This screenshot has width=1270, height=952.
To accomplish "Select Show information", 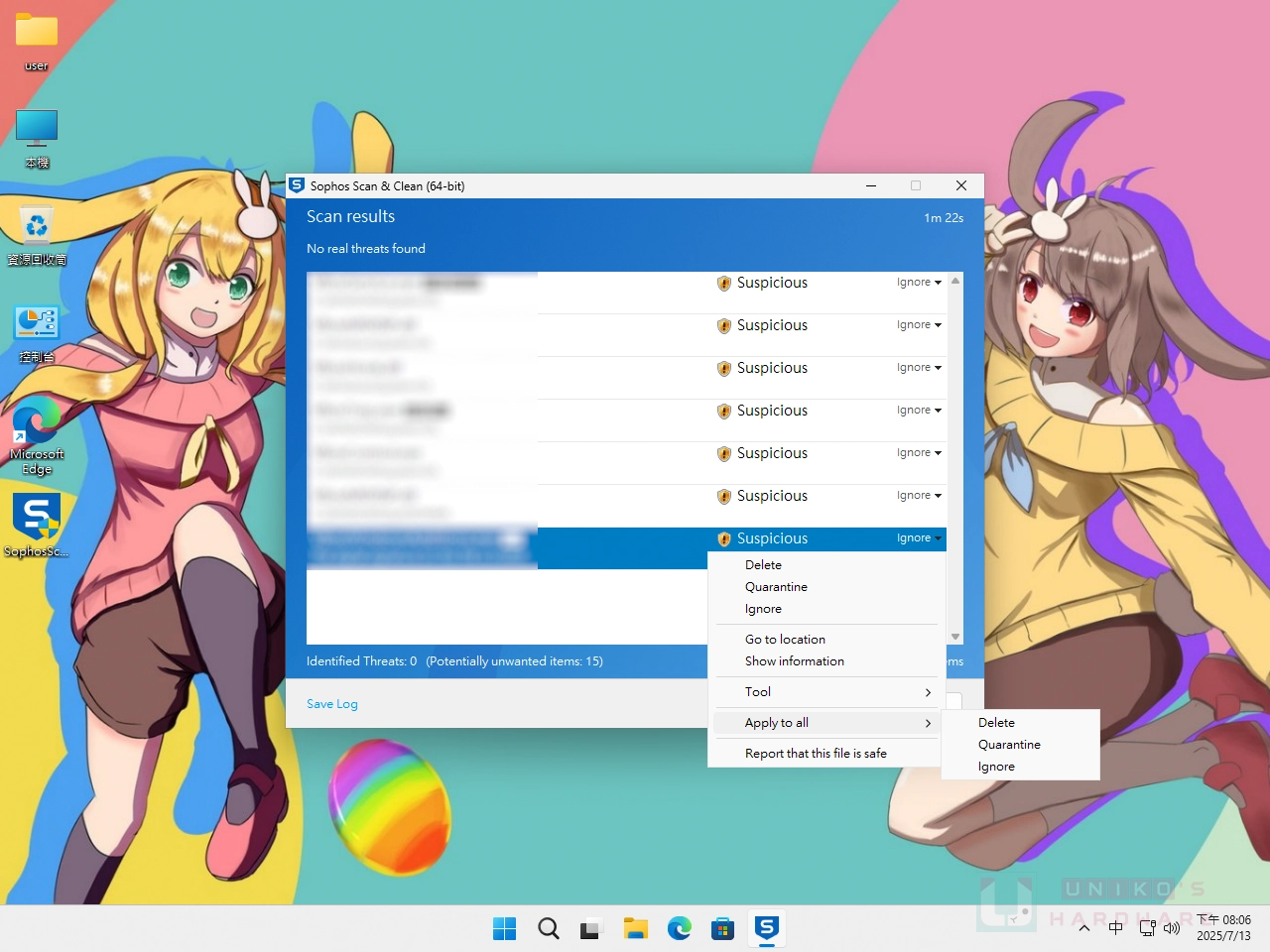I will [826, 661].
